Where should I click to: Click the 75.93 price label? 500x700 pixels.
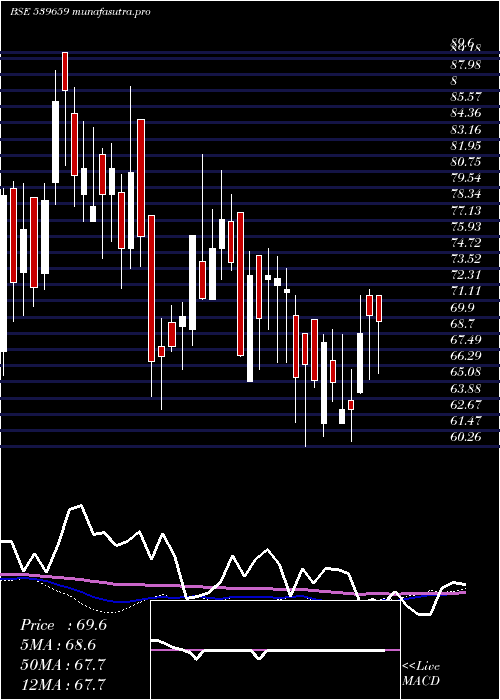(466, 226)
